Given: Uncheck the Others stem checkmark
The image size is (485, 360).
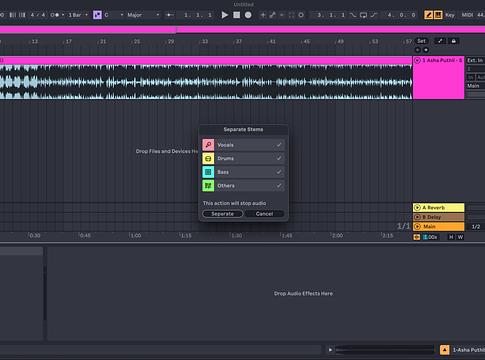Looking at the screenshot, I should [279, 186].
